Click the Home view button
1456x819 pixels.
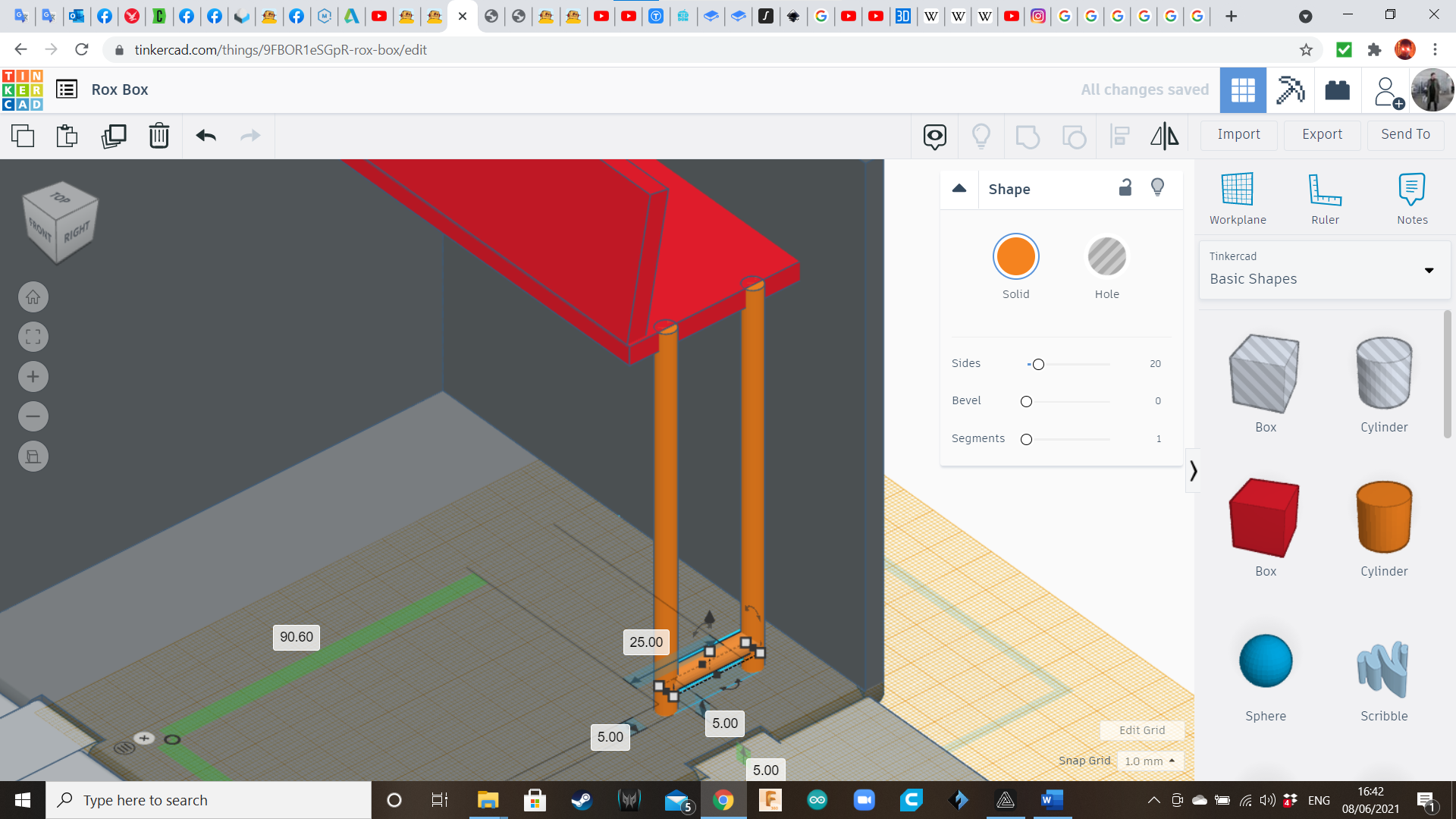point(33,297)
